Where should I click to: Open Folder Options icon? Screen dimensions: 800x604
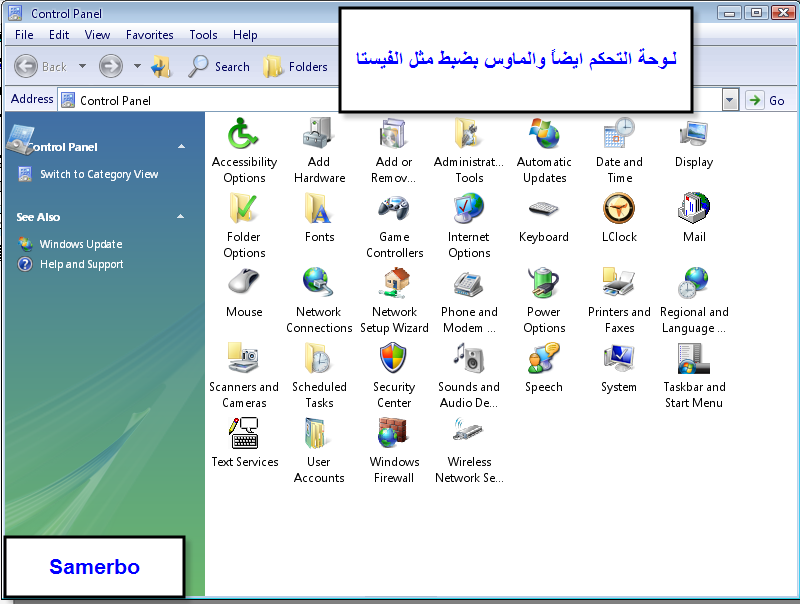click(x=244, y=209)
